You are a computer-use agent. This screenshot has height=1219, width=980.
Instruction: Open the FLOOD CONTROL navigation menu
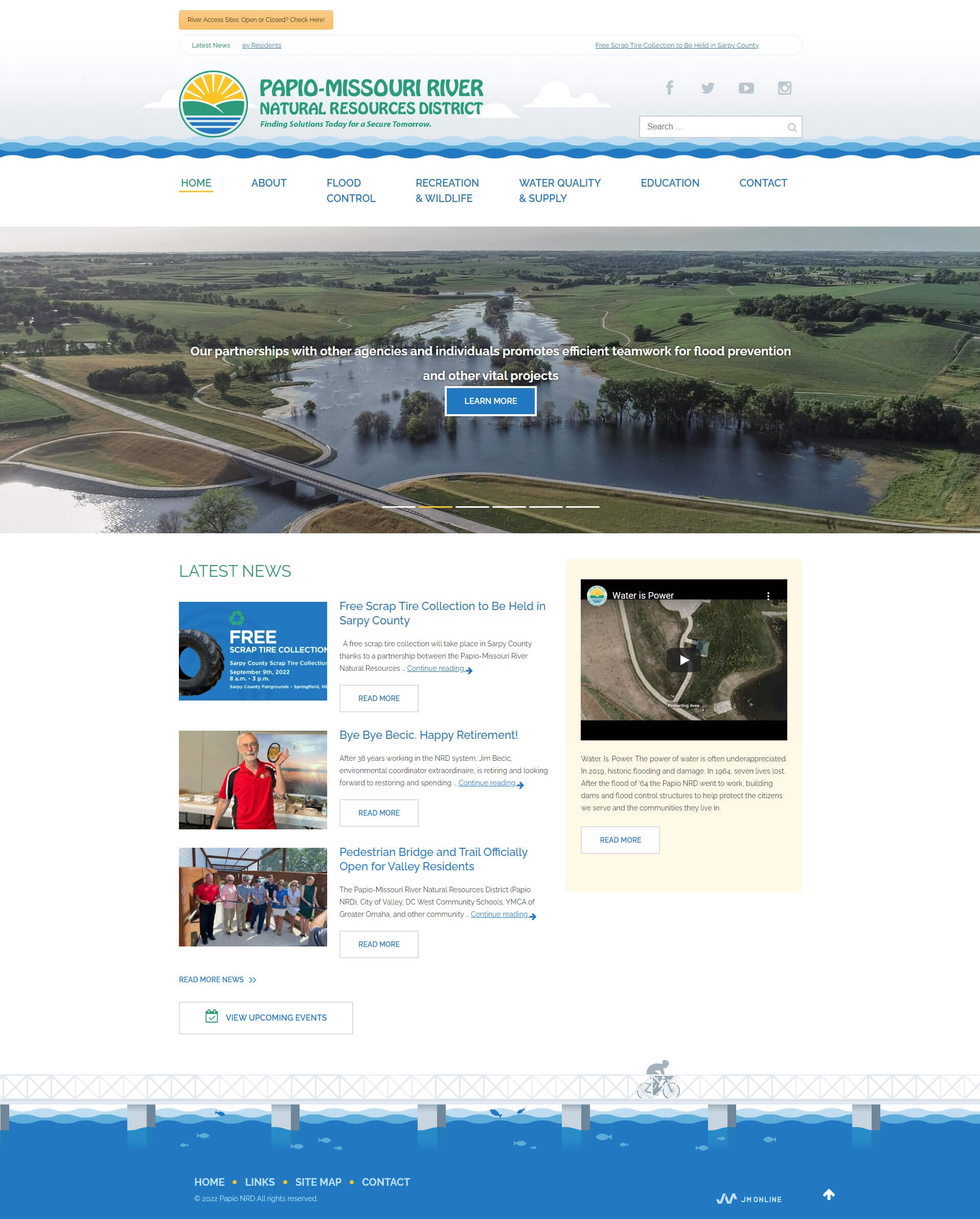351,191
